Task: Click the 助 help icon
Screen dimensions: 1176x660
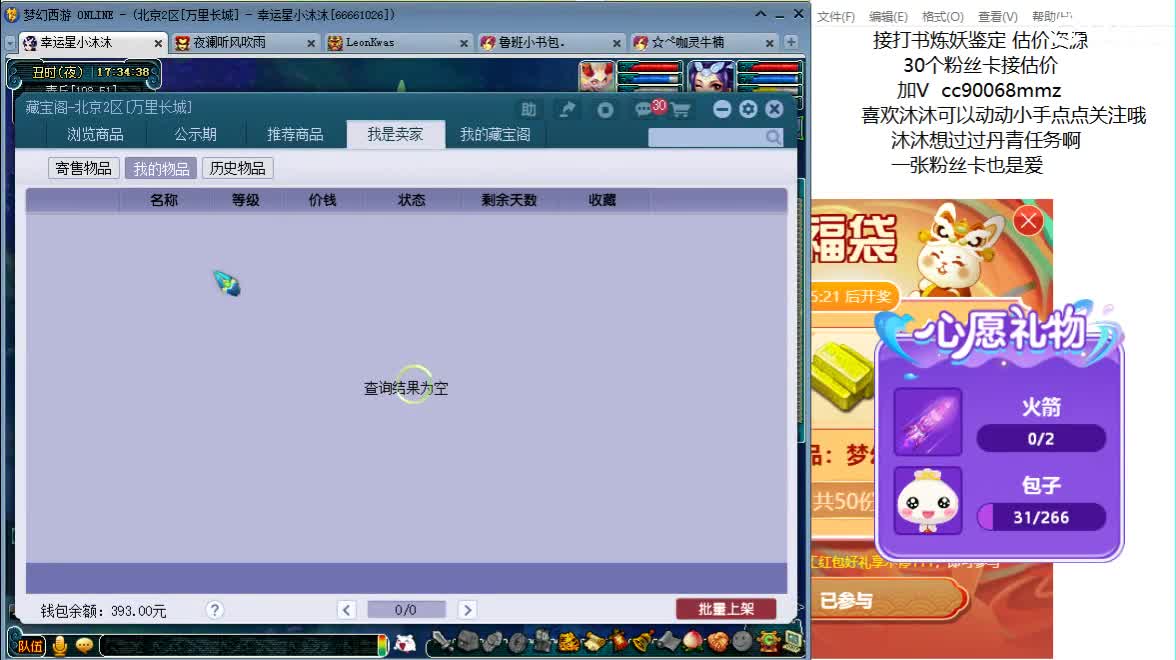Action: pyautogui.click(x=530, y=110)
